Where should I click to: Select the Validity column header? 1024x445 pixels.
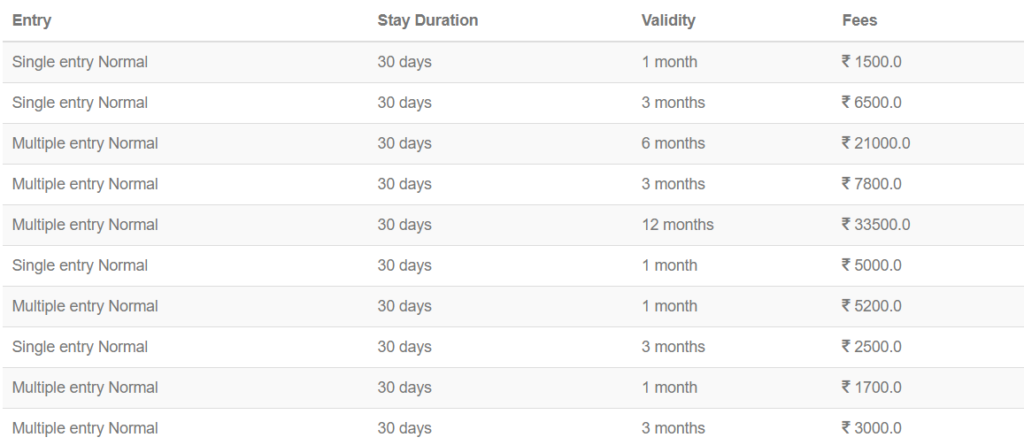(x=668, y=20)
